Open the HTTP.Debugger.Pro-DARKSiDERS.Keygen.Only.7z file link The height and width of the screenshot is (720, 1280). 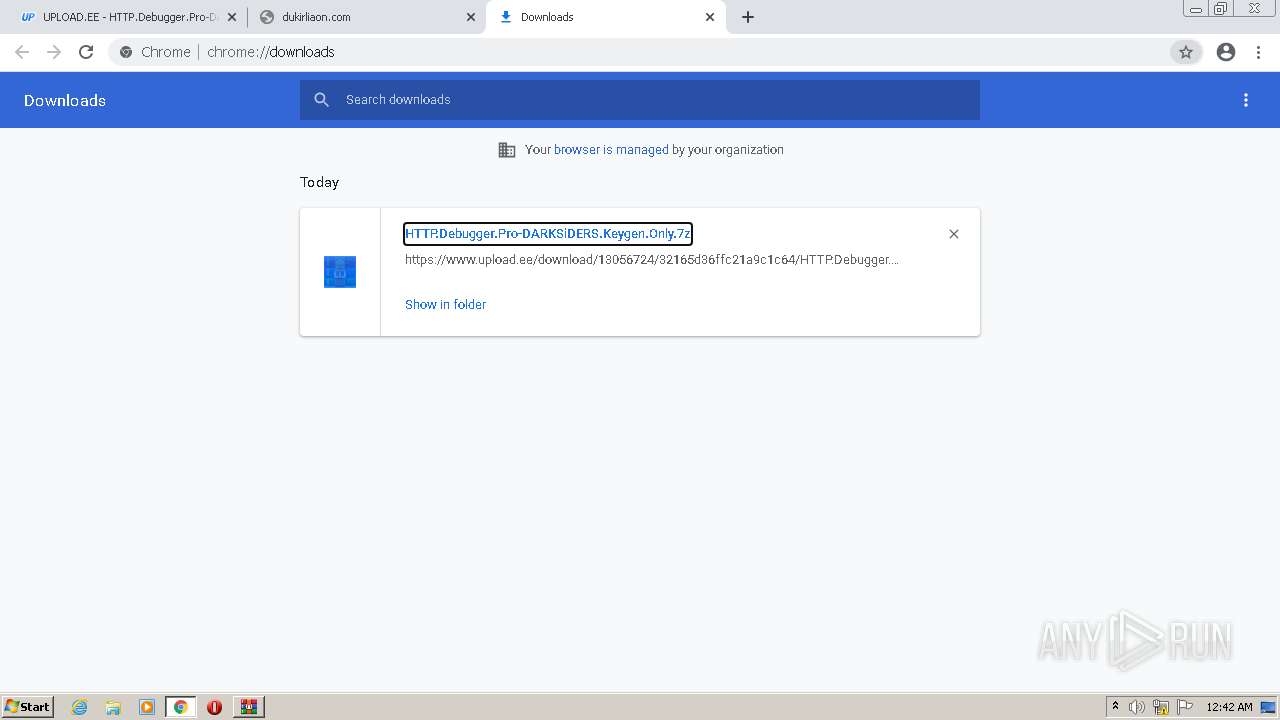[x=548, y=234]
